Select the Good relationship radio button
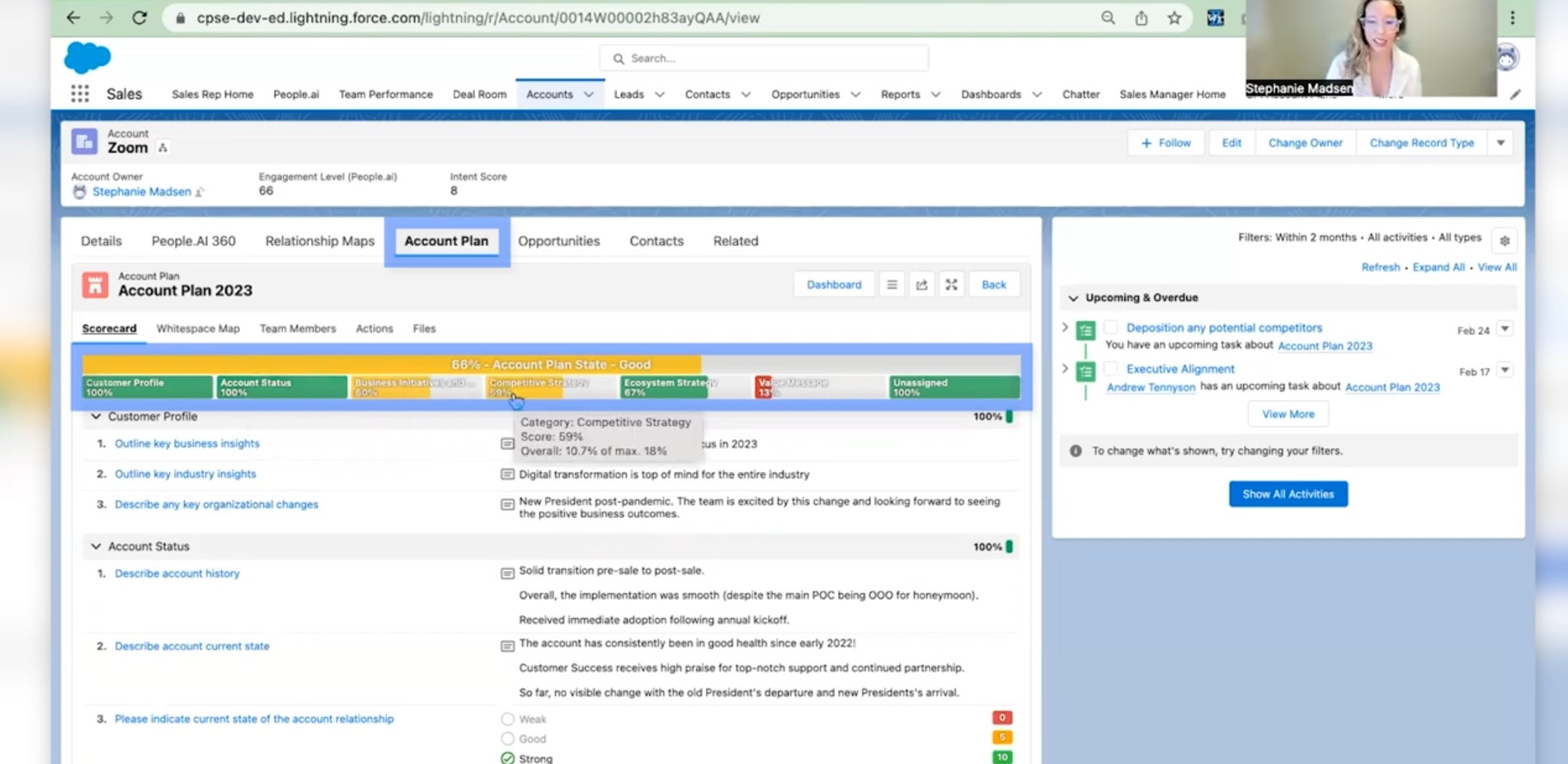The height and width of the screenshot is (764, 1568). 507,738
